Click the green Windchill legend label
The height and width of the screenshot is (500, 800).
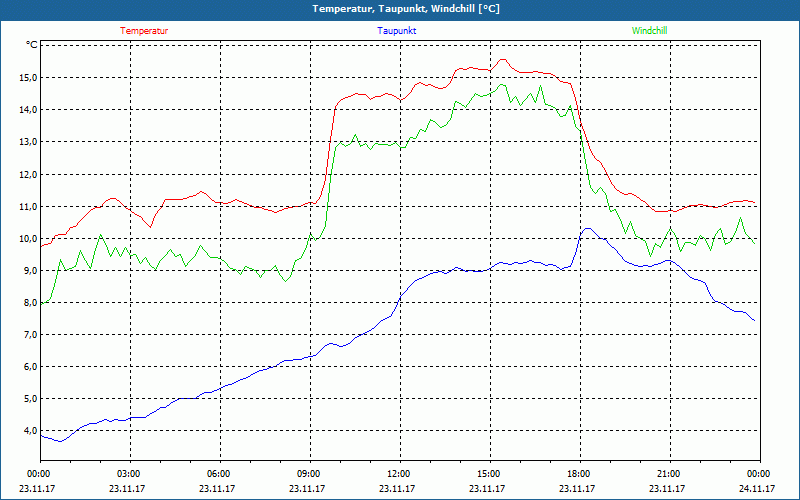(649, 31)
